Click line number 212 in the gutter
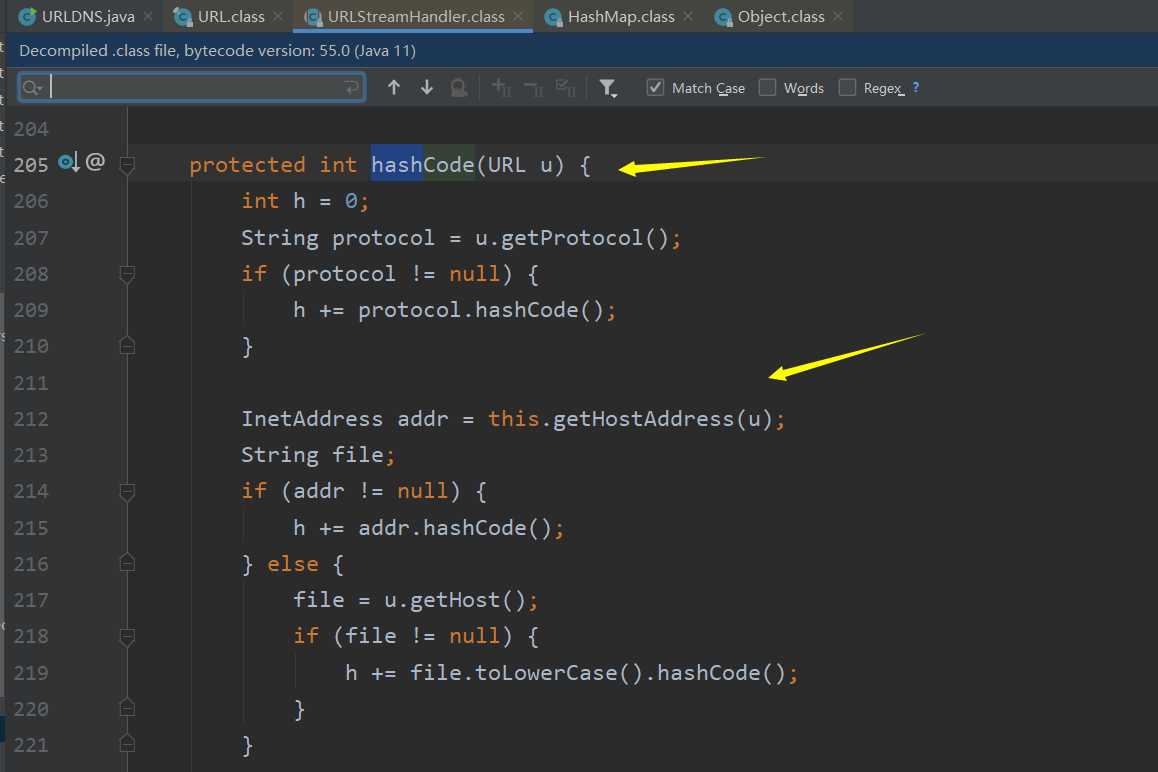Image resolution: width=1158 pixels, height=772 pixels. (x=31, y=419)
